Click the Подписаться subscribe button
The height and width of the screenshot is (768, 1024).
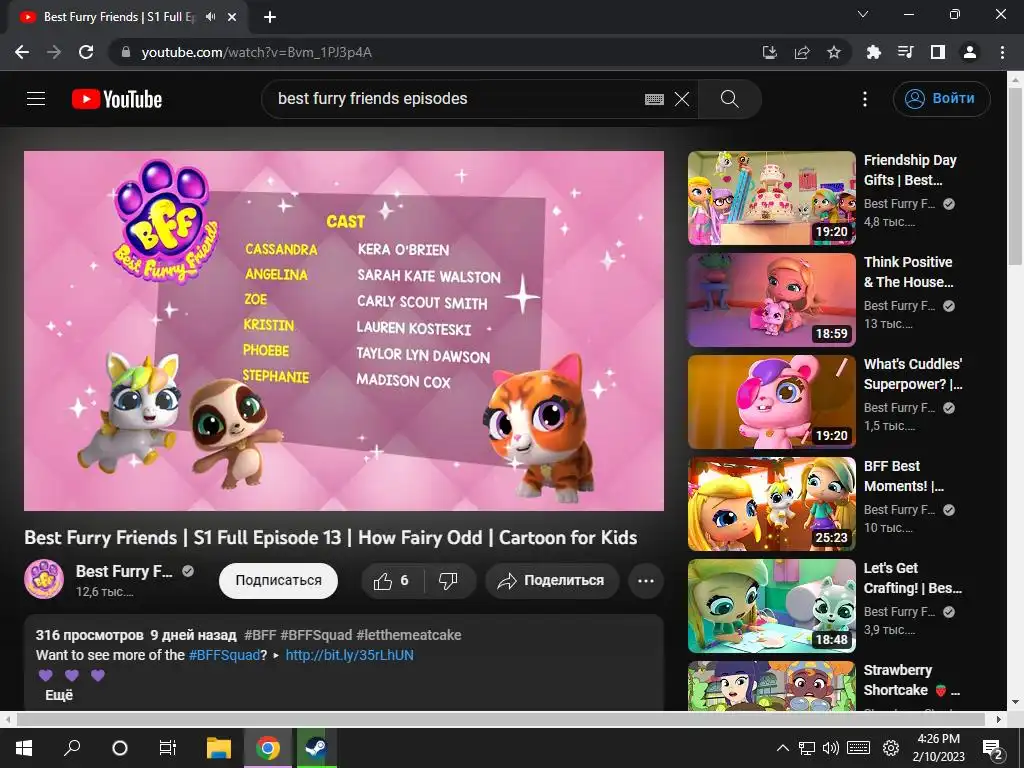278,581
